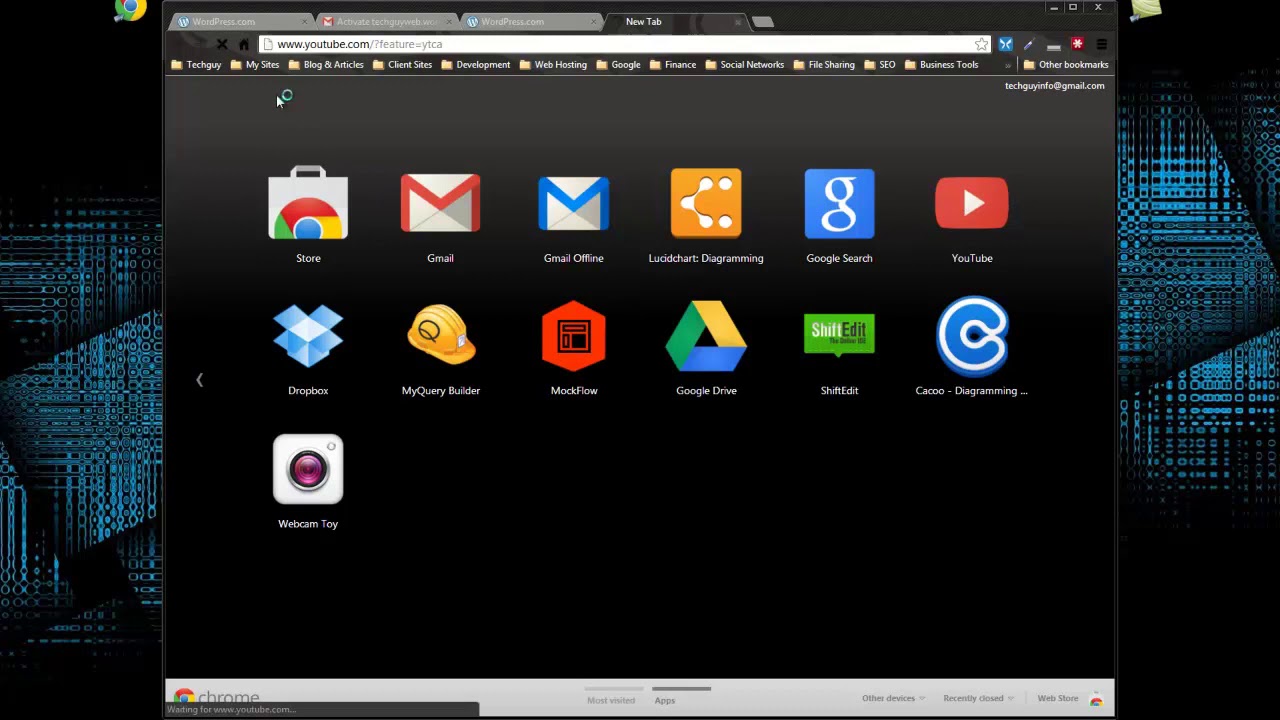Switch to the first WordPress.com tab
This screenshot has height=720, width=1280.
(241, 21)
